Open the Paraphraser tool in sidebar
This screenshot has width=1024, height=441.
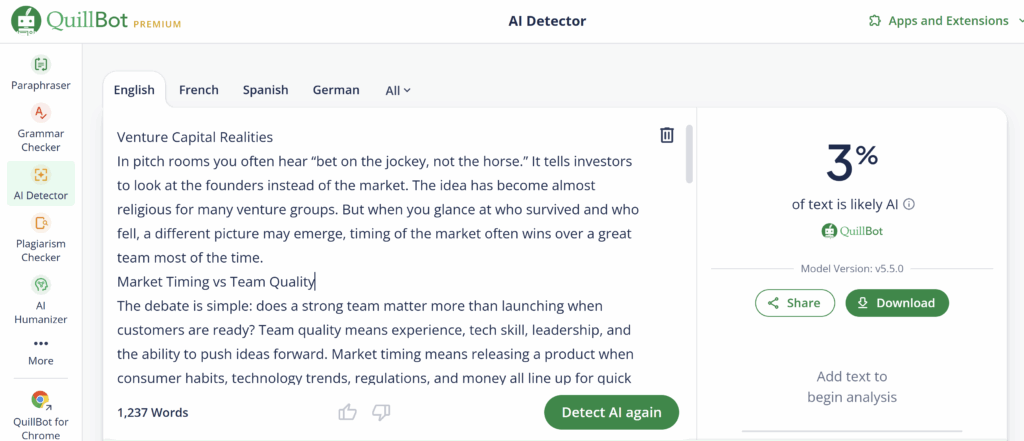pyautogui.click(x=40, y=73)
